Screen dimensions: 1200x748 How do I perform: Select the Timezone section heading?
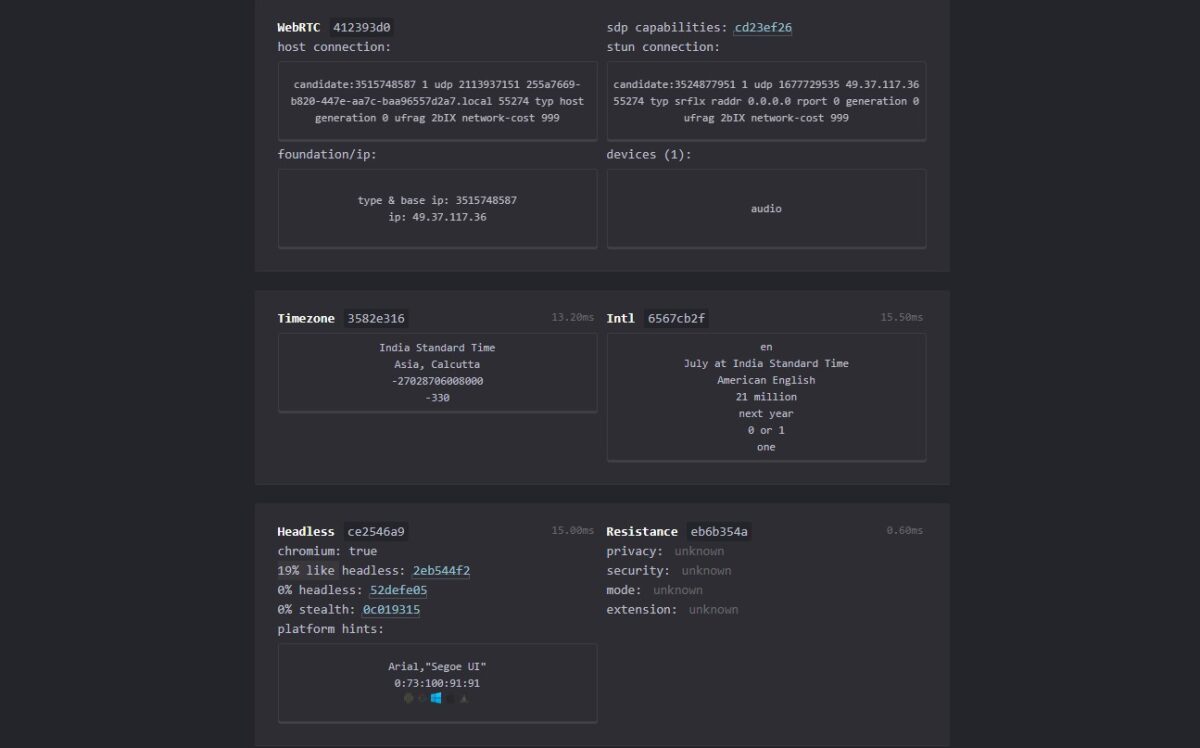[306, 319]
